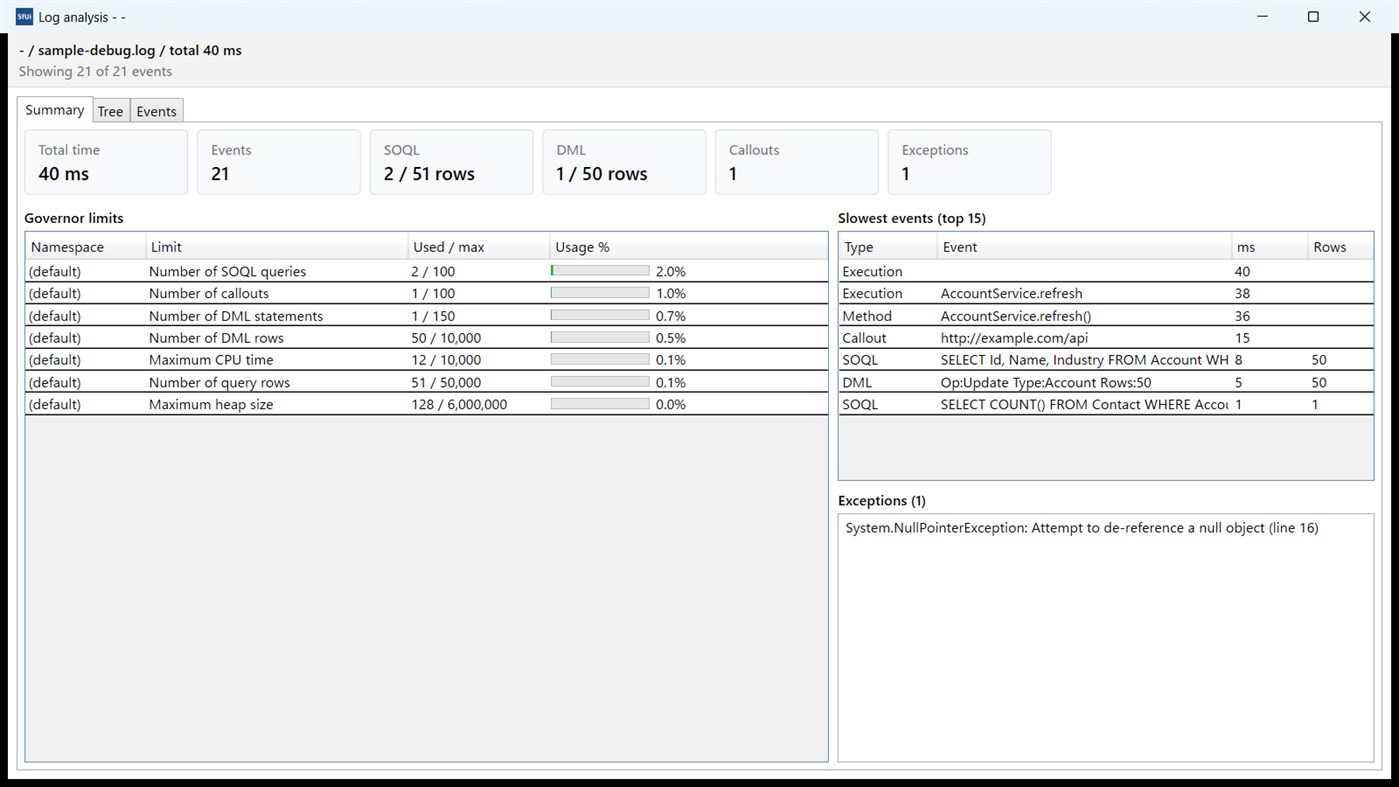1399x787 pixels.
Task: Select the http://example.com/api Callout event
Action: pos(1106,338)
